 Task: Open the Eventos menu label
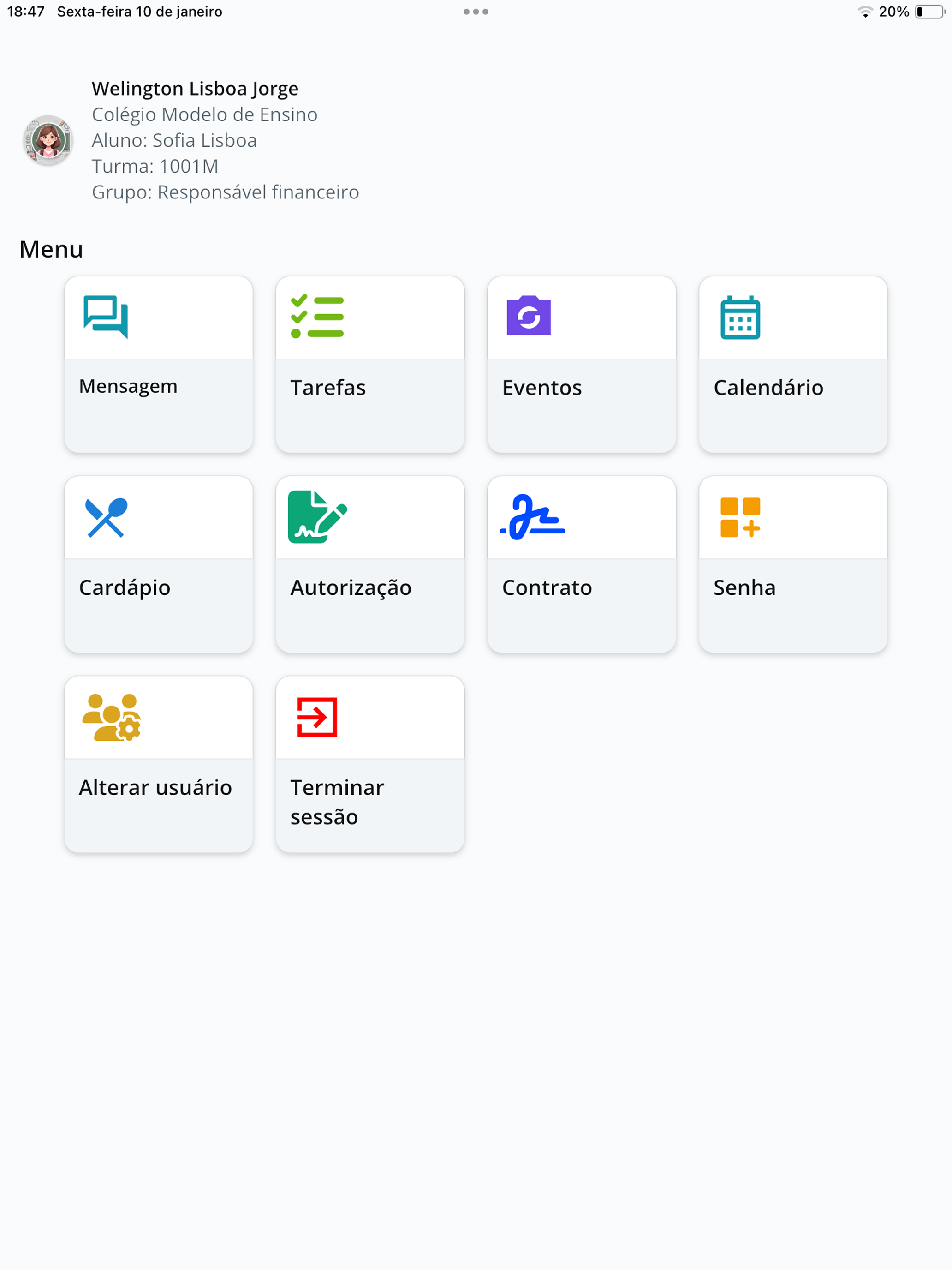tap(542, 388)
